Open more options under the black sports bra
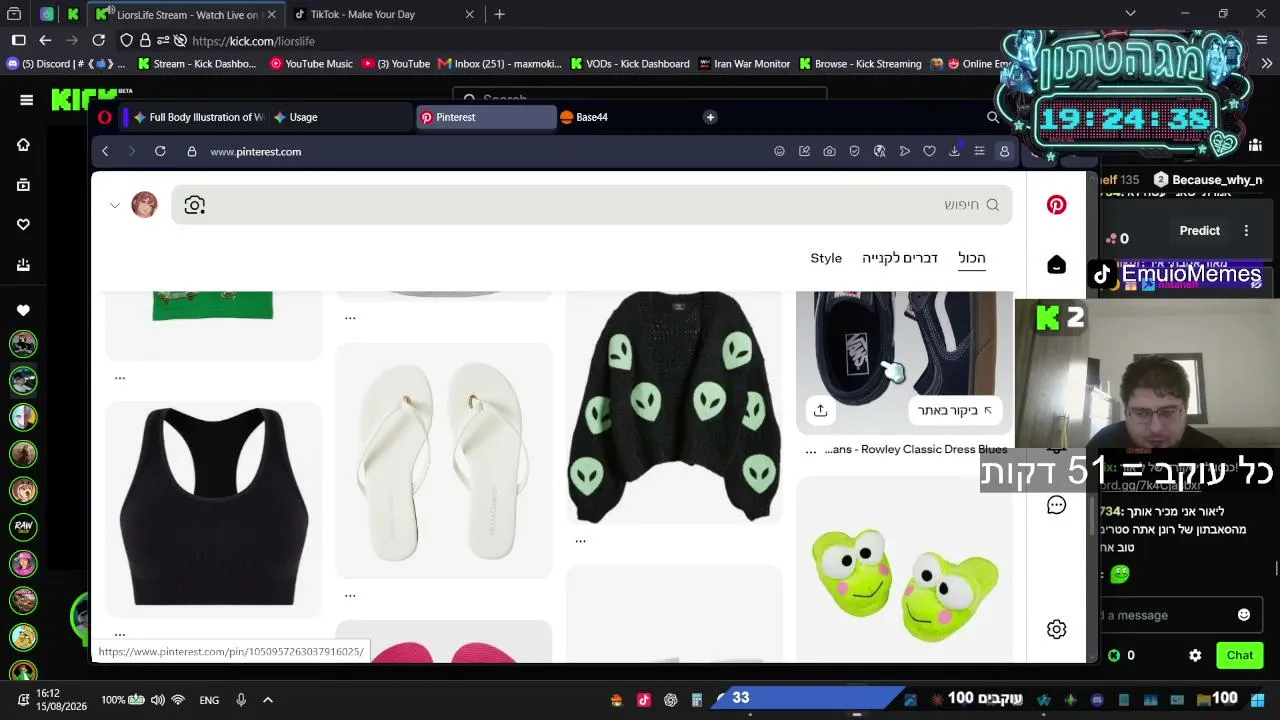 [120, 634]
